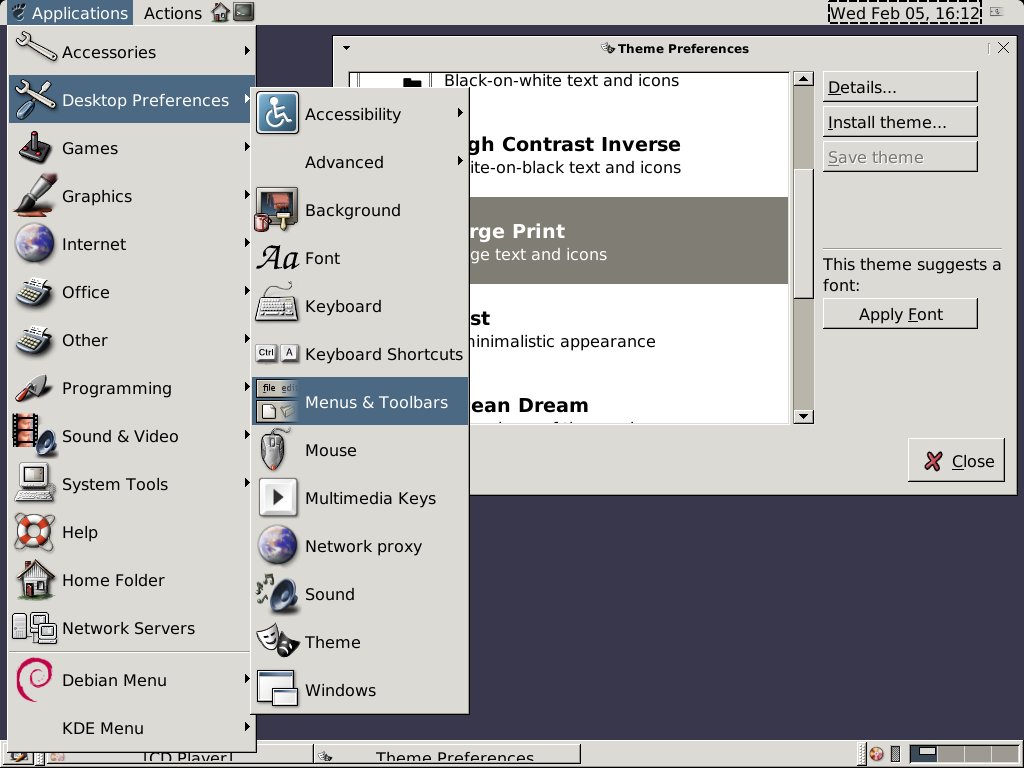This screenshot has height=768, width=1024.
Task: Close the Theme Preferences dialog
Action: [956, 460]
